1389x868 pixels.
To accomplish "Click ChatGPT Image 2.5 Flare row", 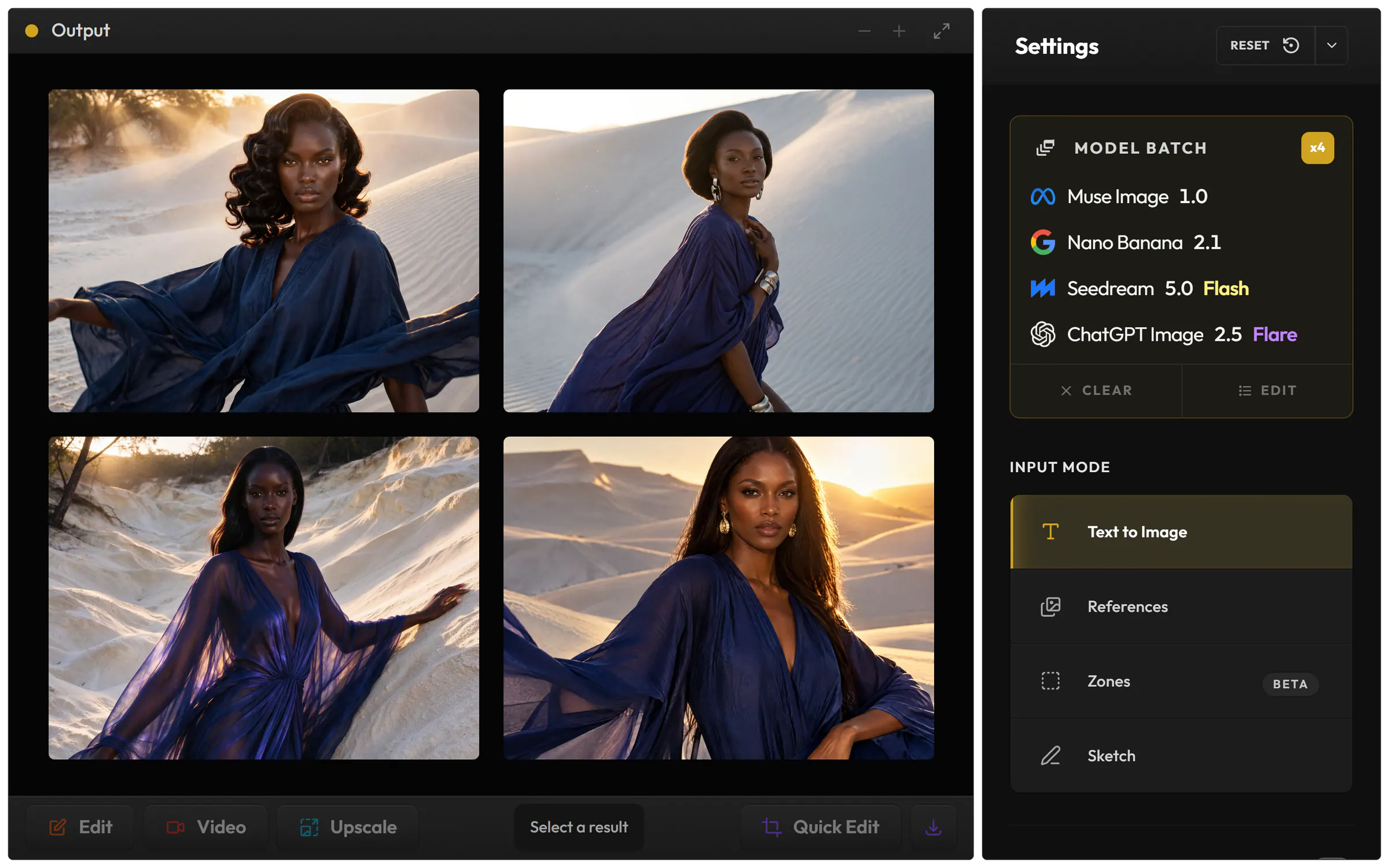I will (1181, 334).
